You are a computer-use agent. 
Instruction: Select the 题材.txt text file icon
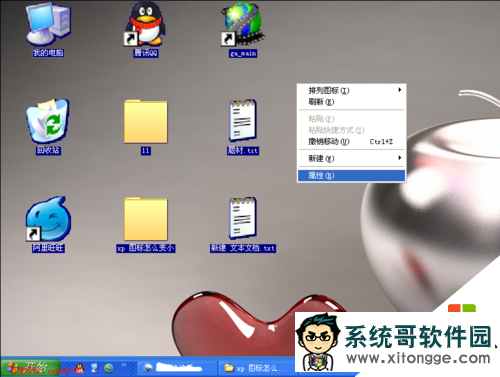coord(243,120)
